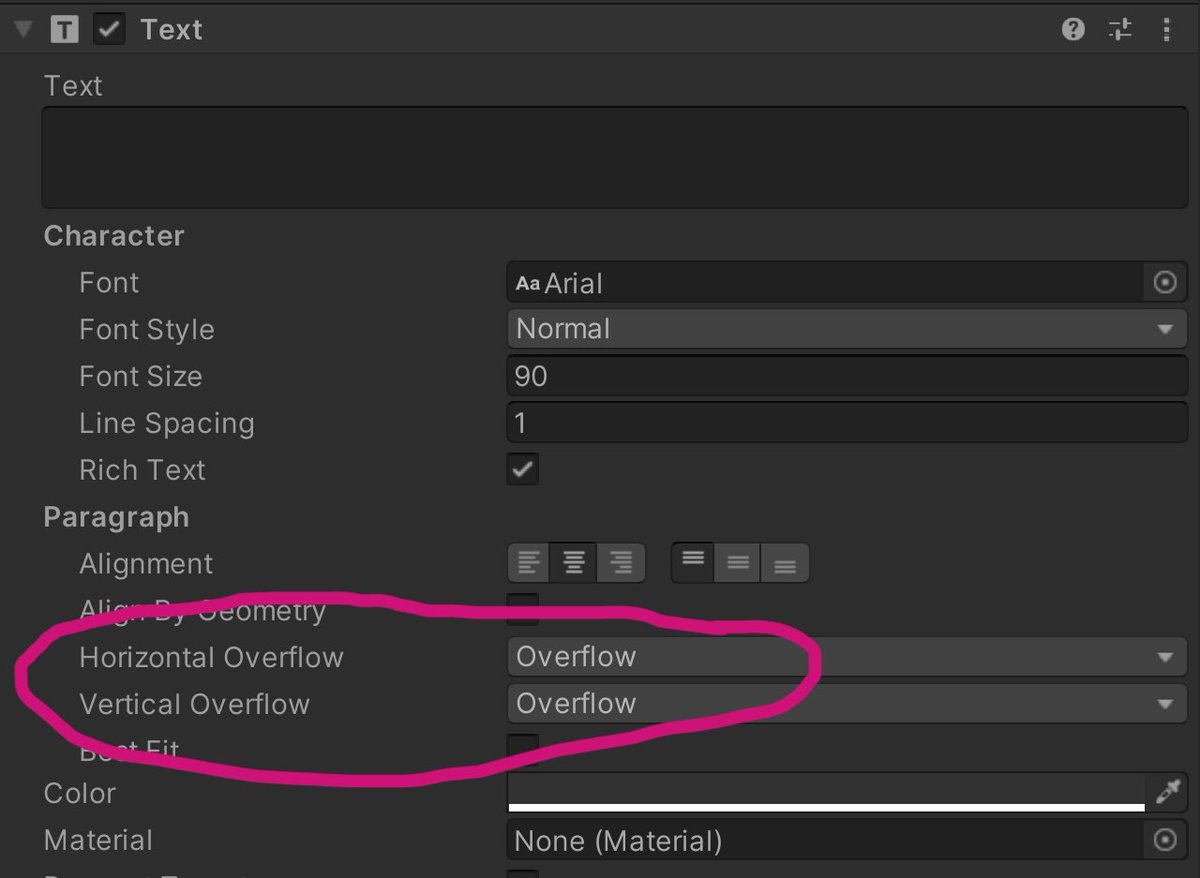Activate the color eyedropper tool
Viewport: 1200px width, 878px height.
click(1170, 789)
